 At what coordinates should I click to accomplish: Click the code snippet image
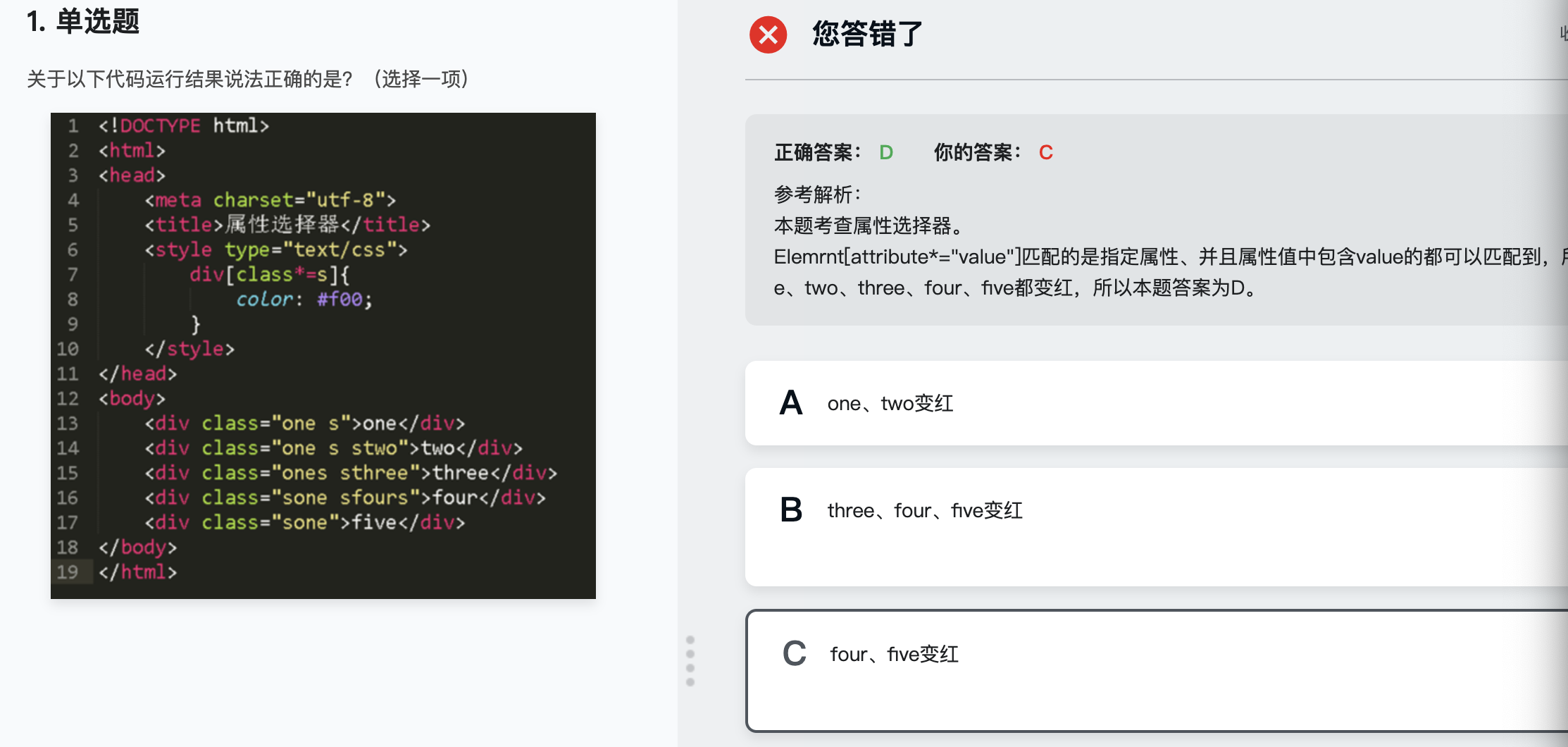pos(323,356)
